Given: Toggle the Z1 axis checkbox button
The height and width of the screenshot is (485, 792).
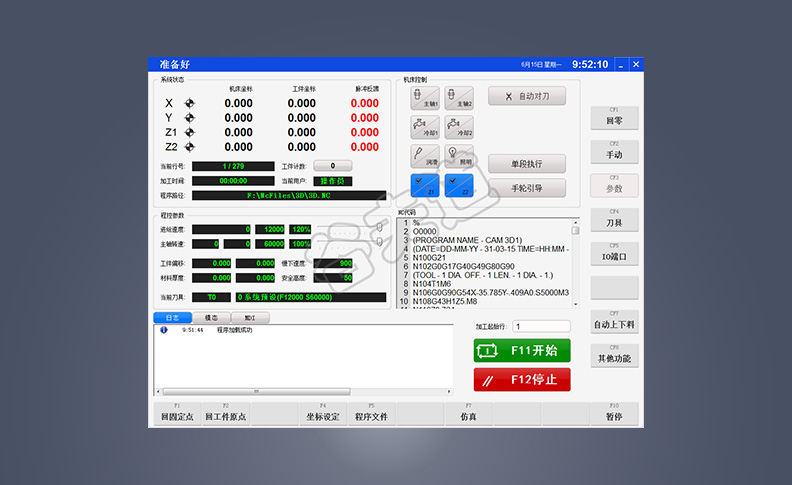Looking at the screenshot, I should 425,185.
